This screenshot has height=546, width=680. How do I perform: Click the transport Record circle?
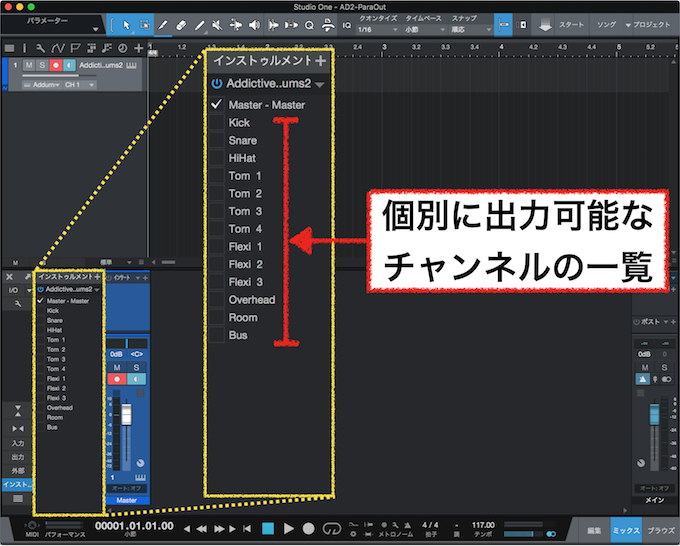pyautogui.click(x=308, y=529)
